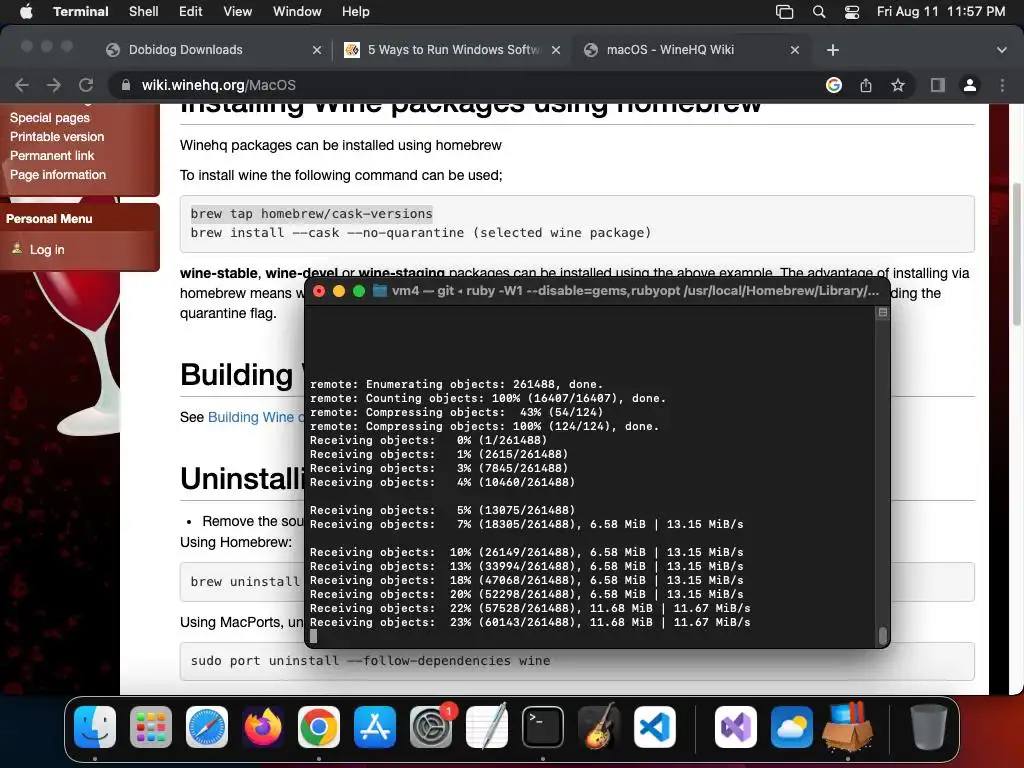Open the View menu

(238, 12)
